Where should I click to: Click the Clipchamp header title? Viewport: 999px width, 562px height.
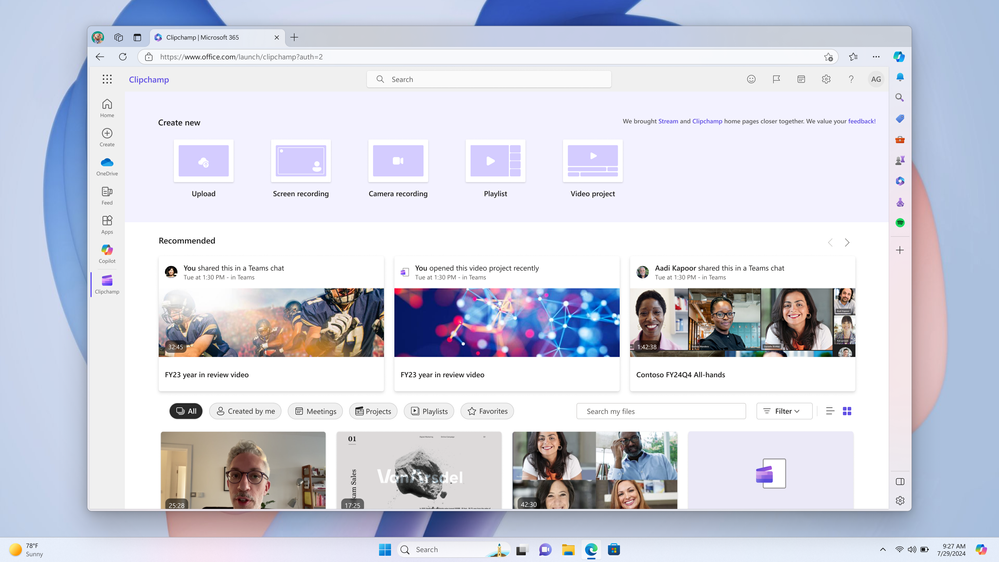[x=148, y=80]
